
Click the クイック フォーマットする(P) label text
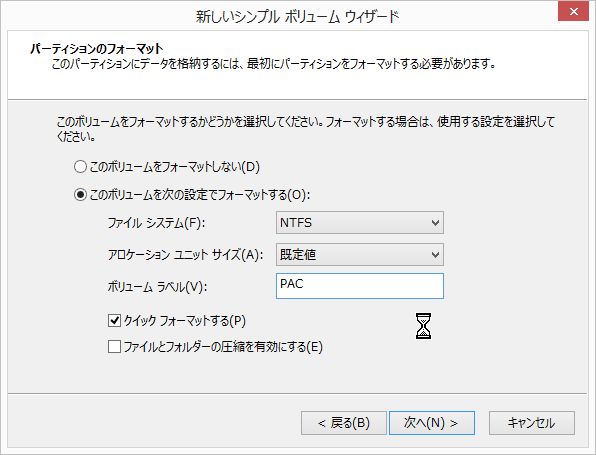point(185,321)
